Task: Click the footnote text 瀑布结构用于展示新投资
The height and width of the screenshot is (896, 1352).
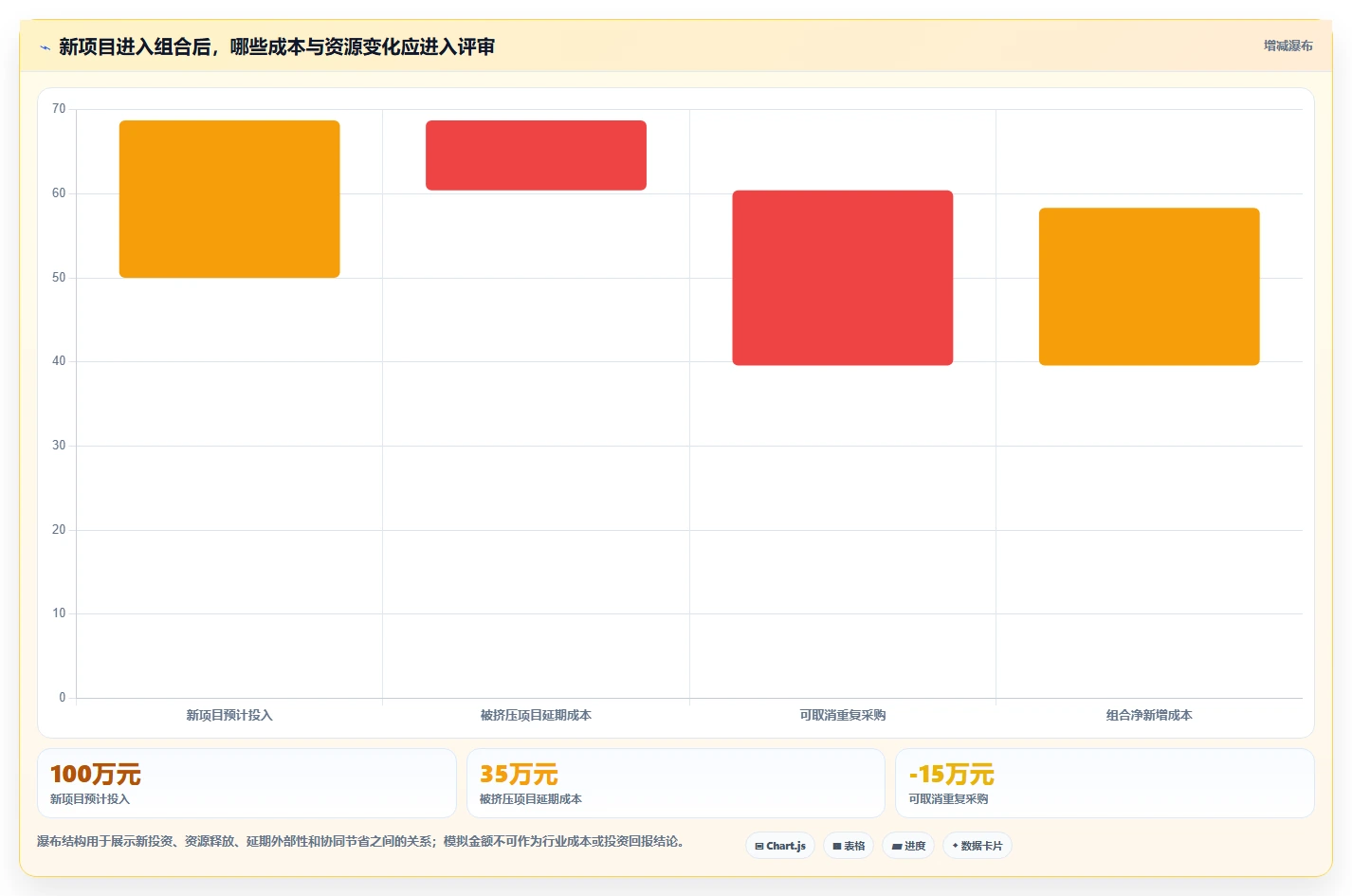Action: point(360,841)
